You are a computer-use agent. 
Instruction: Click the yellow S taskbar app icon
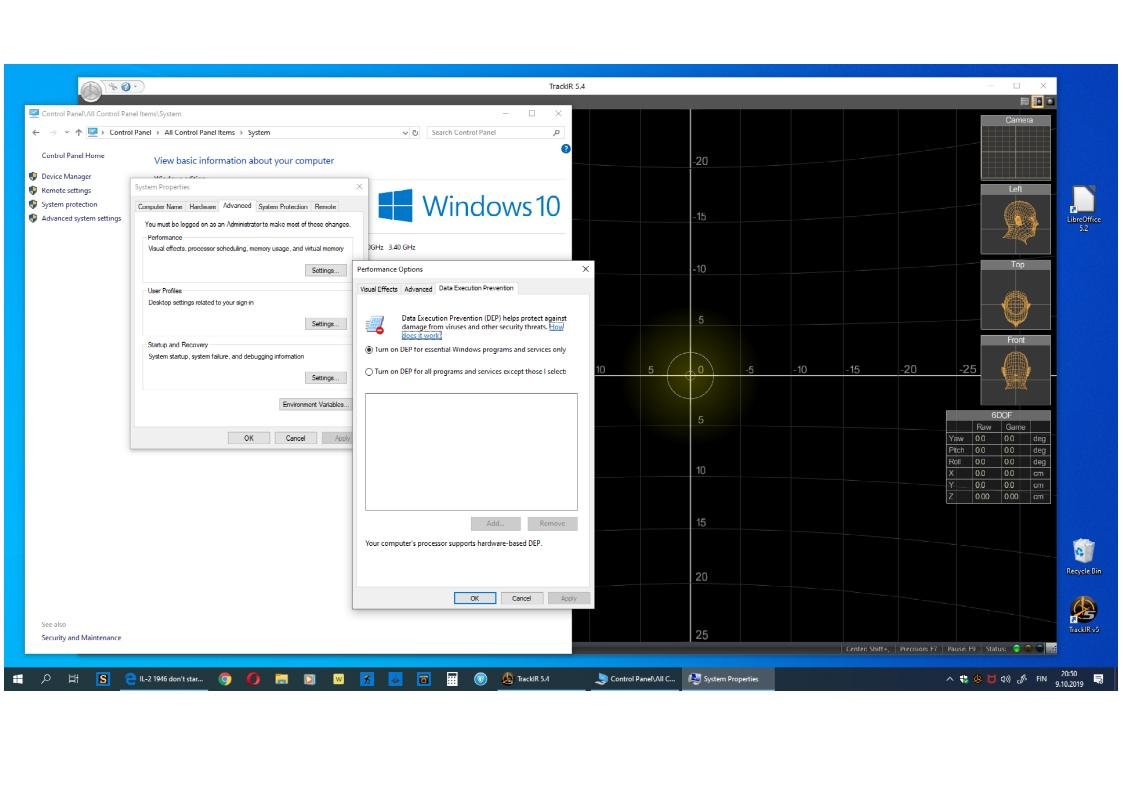point(102,679)
